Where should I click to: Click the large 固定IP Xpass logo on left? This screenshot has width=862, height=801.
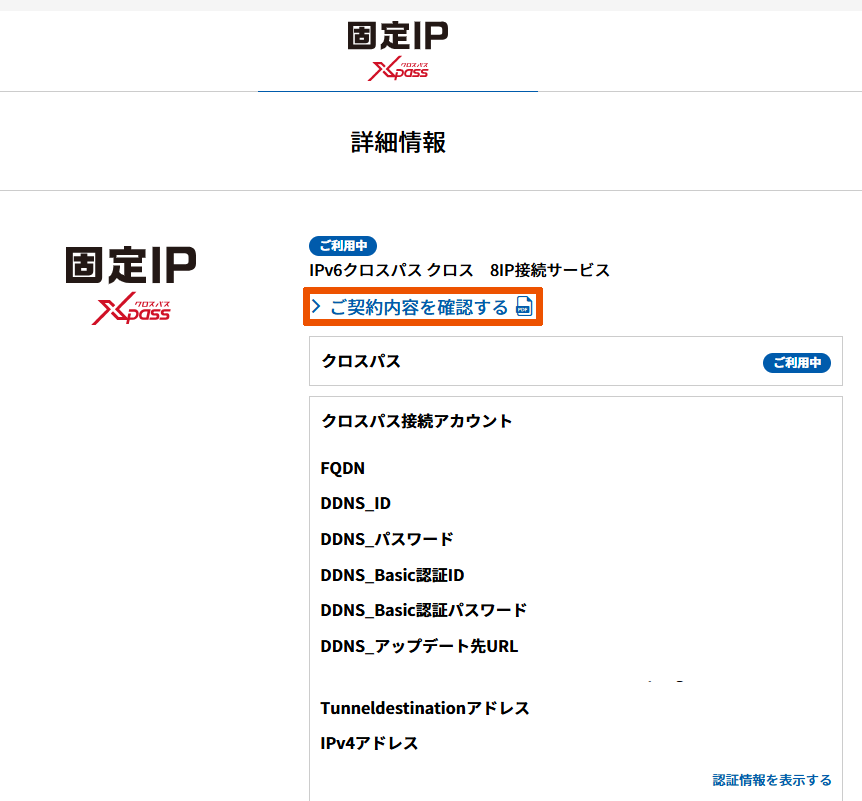(x=131, y=285)
